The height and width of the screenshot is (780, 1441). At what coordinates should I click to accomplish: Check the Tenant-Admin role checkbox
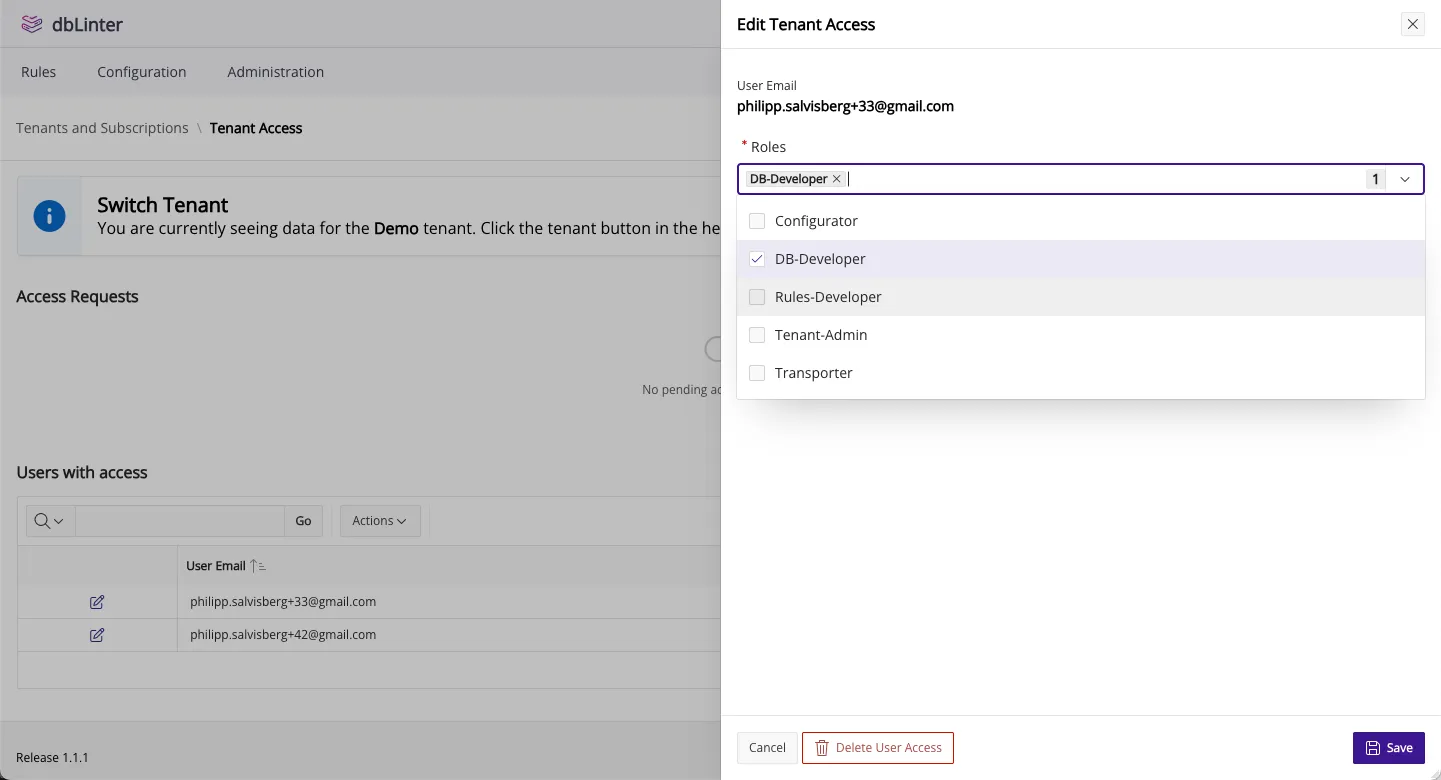(757, 334)
